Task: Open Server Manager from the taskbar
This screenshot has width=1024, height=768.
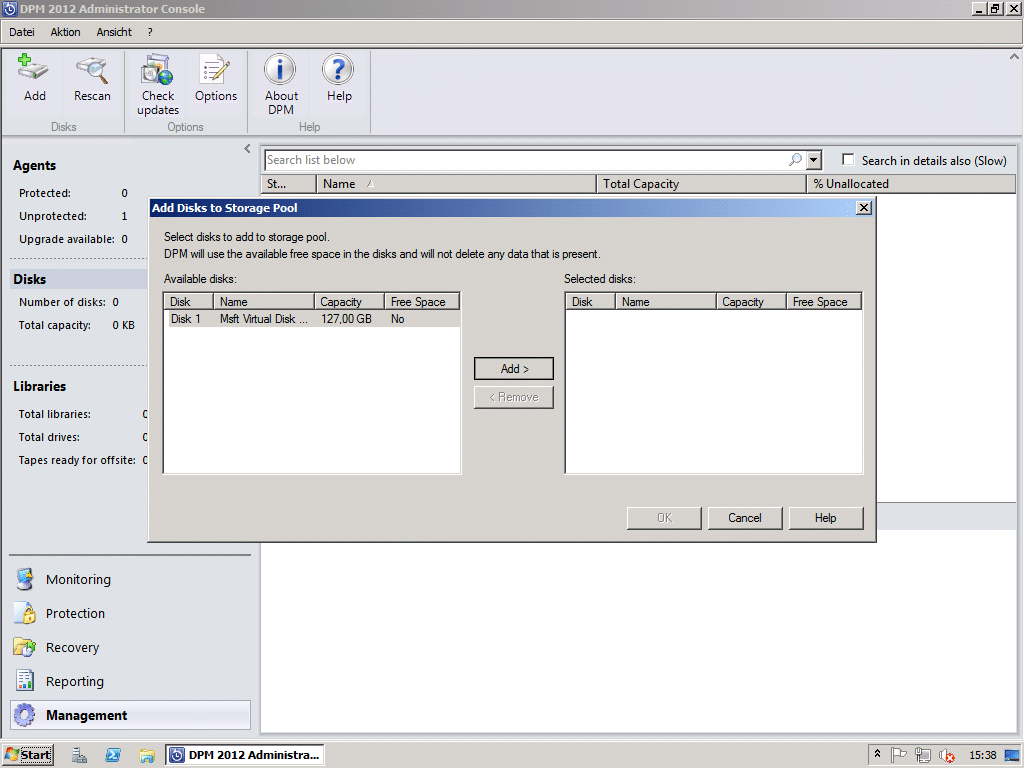Action: click(80, 755)
